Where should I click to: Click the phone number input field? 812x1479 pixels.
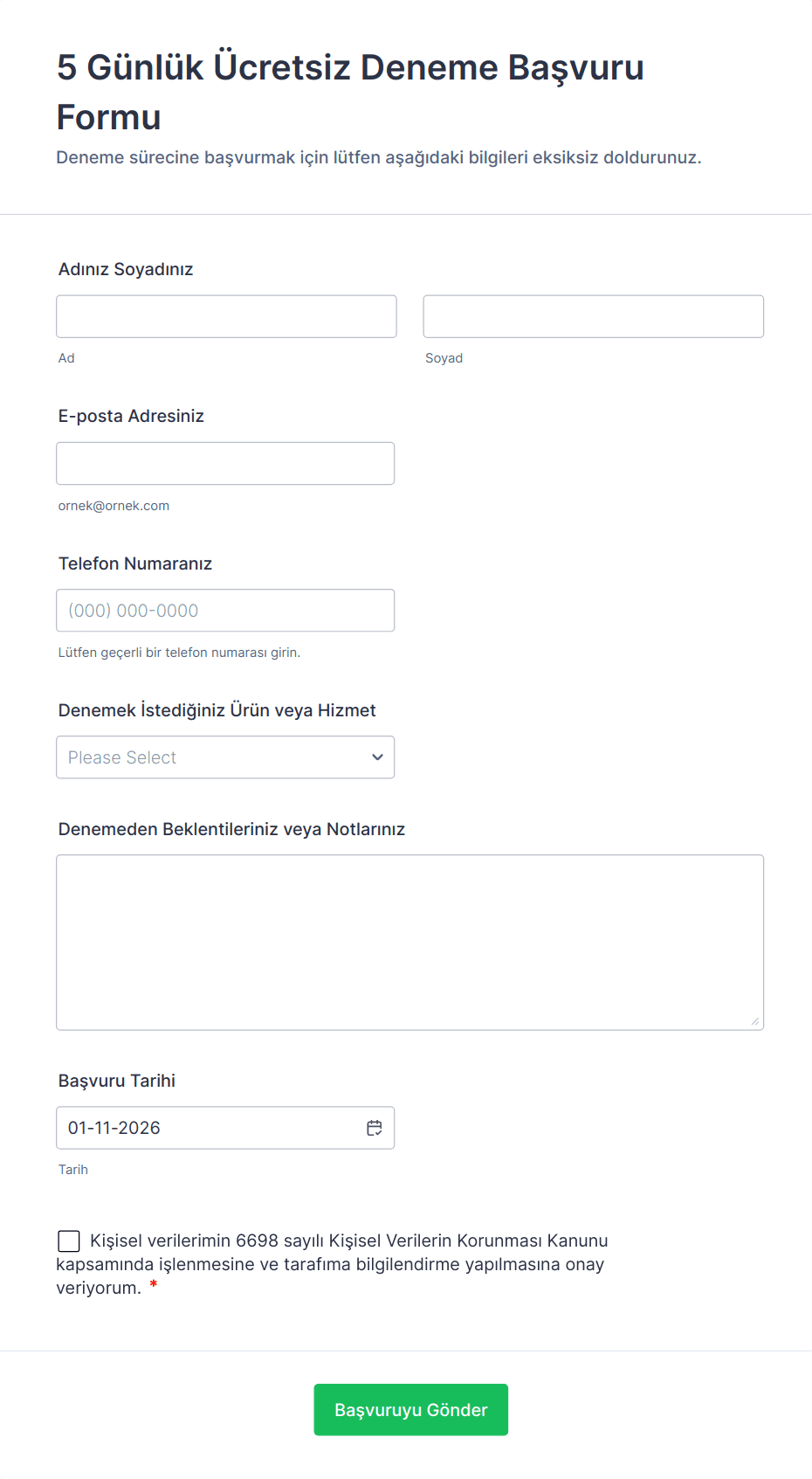click(225, 611)
